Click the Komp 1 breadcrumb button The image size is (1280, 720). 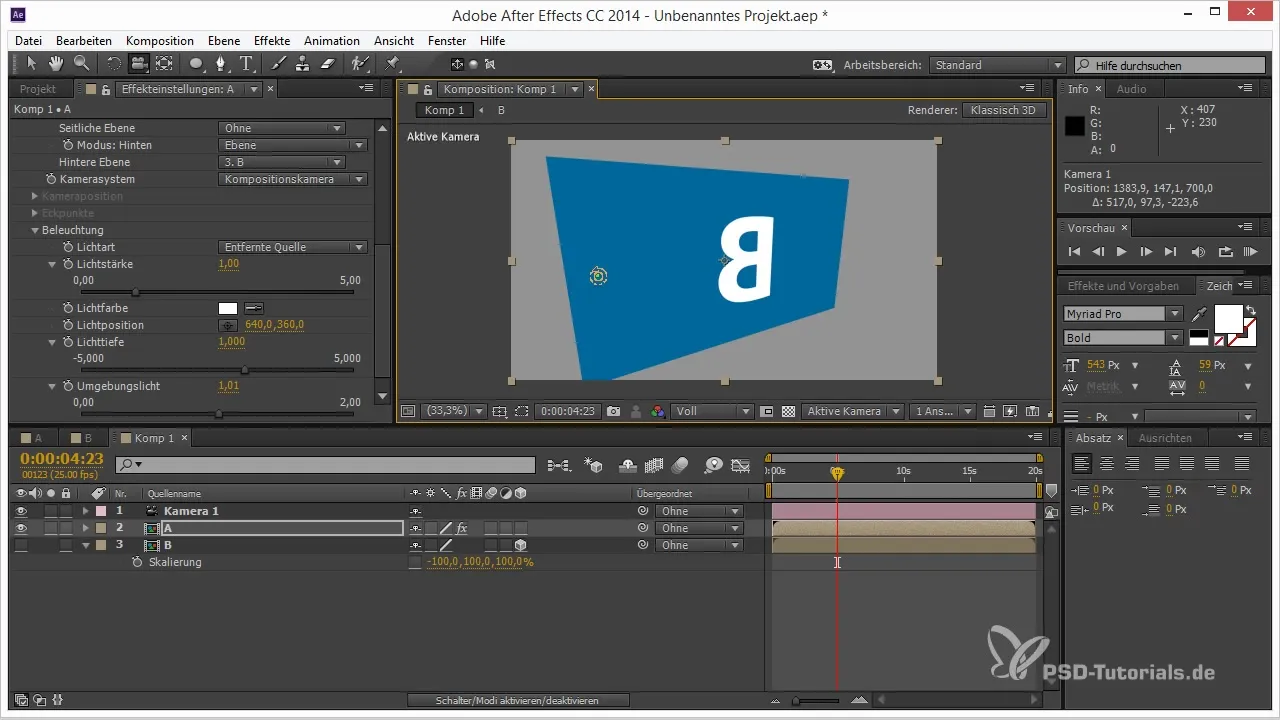(444, 110)
